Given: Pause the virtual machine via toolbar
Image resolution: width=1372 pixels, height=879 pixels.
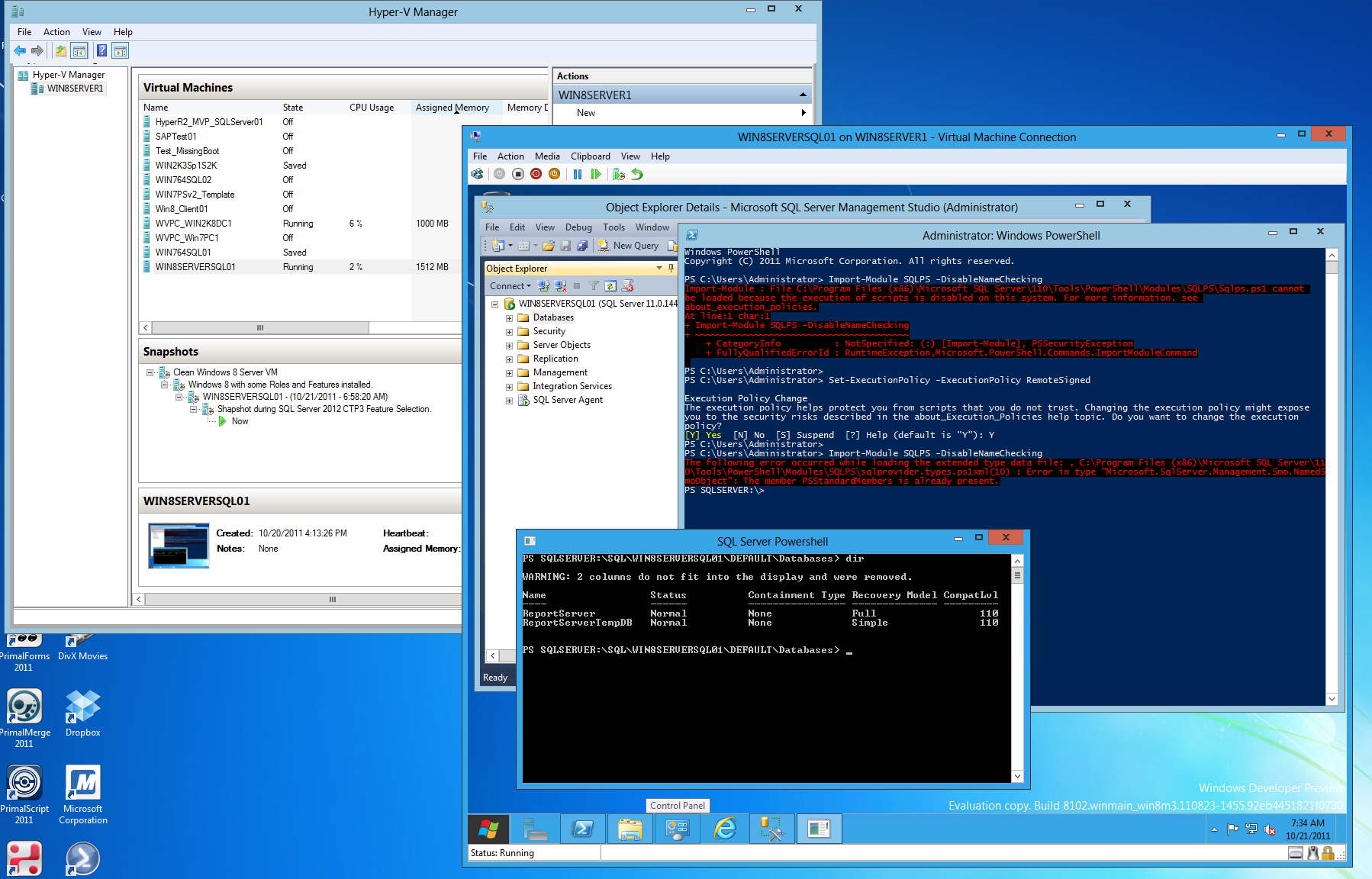Looking at the screenshot, I should [x=578, y=174].
